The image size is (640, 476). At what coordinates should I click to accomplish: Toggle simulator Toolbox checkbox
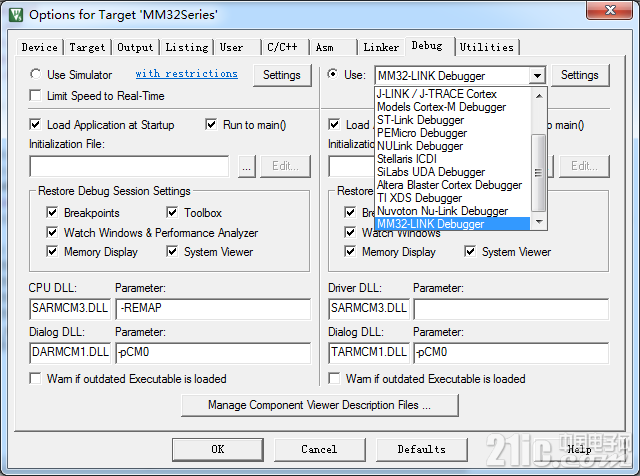(x=172, y=212)
